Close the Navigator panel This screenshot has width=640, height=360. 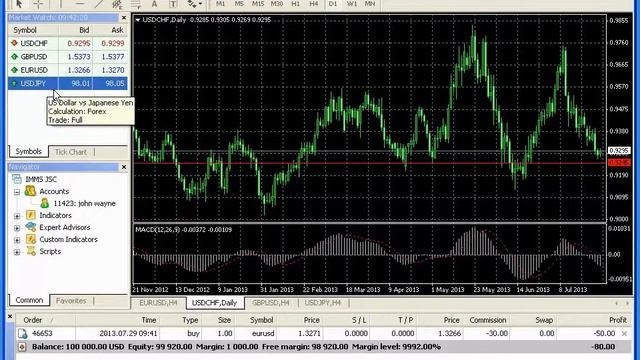point(124,167)
